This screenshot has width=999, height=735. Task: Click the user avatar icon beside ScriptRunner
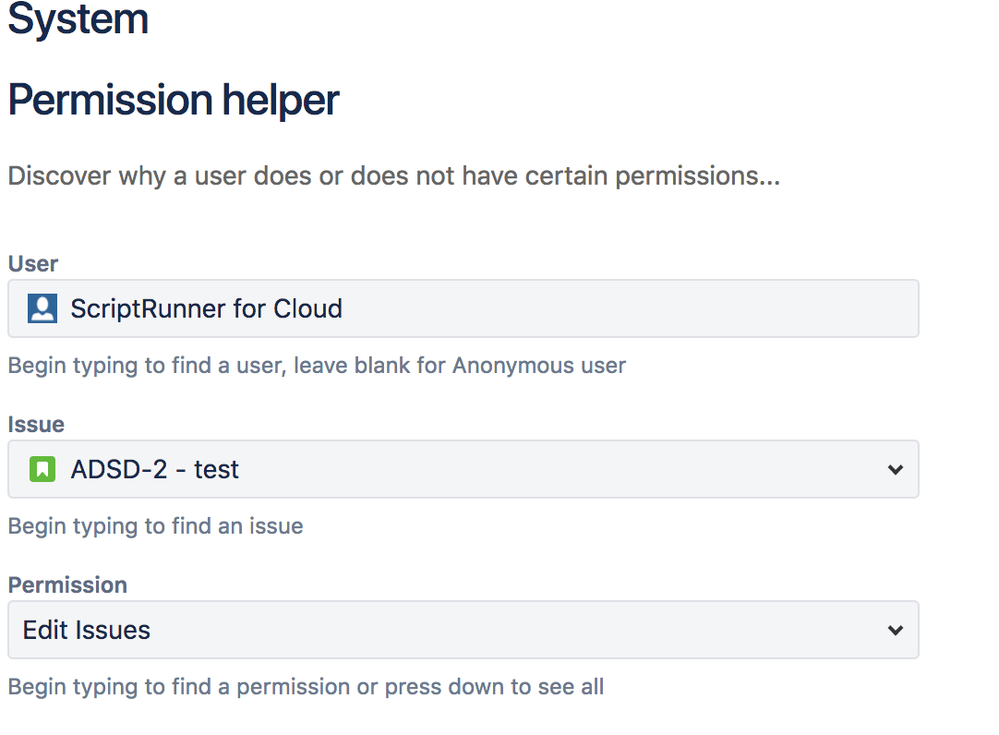pos(42,308)
